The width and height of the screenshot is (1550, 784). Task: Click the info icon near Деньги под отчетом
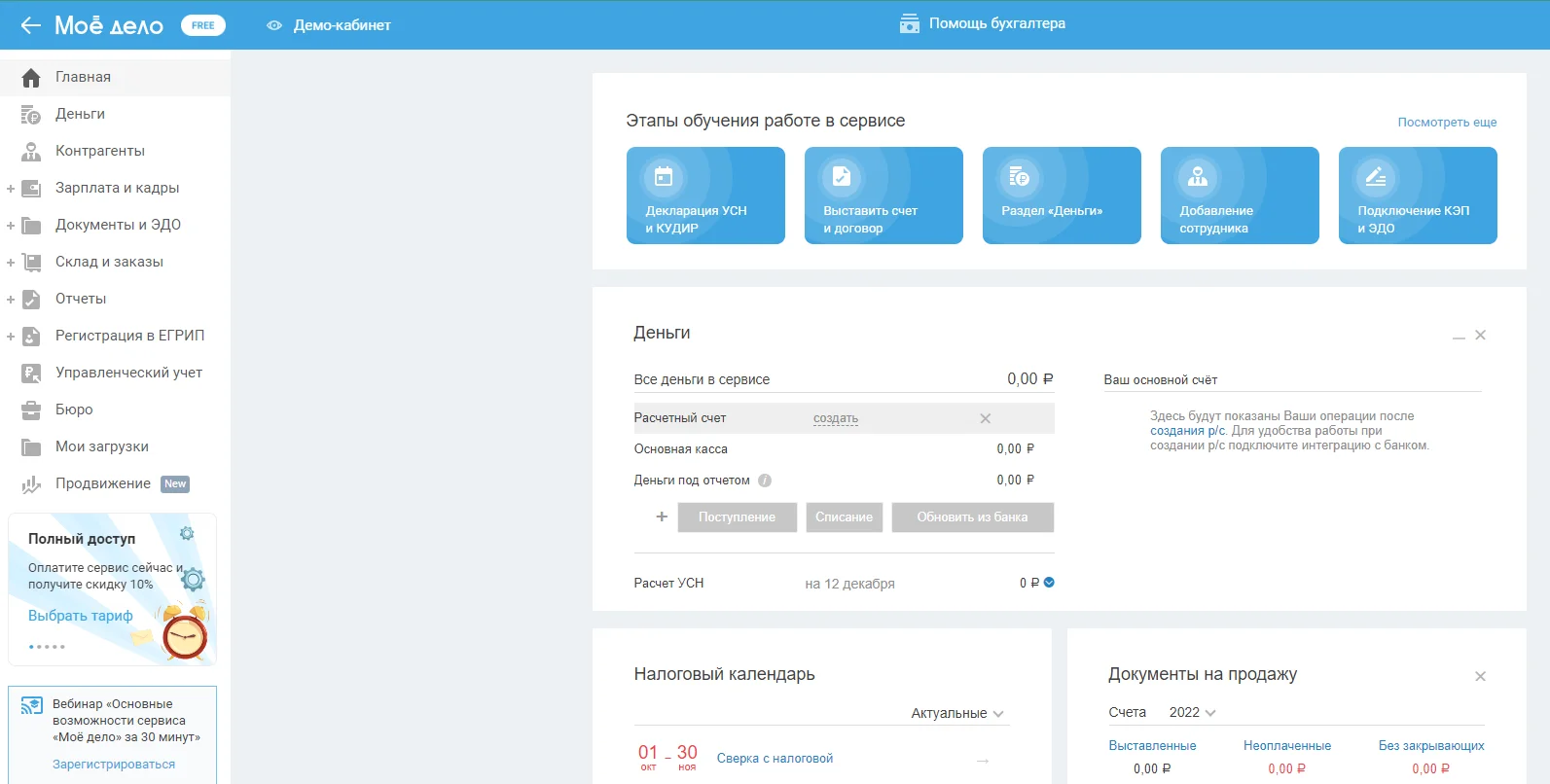pyautogui.click(x=765, y=481)
